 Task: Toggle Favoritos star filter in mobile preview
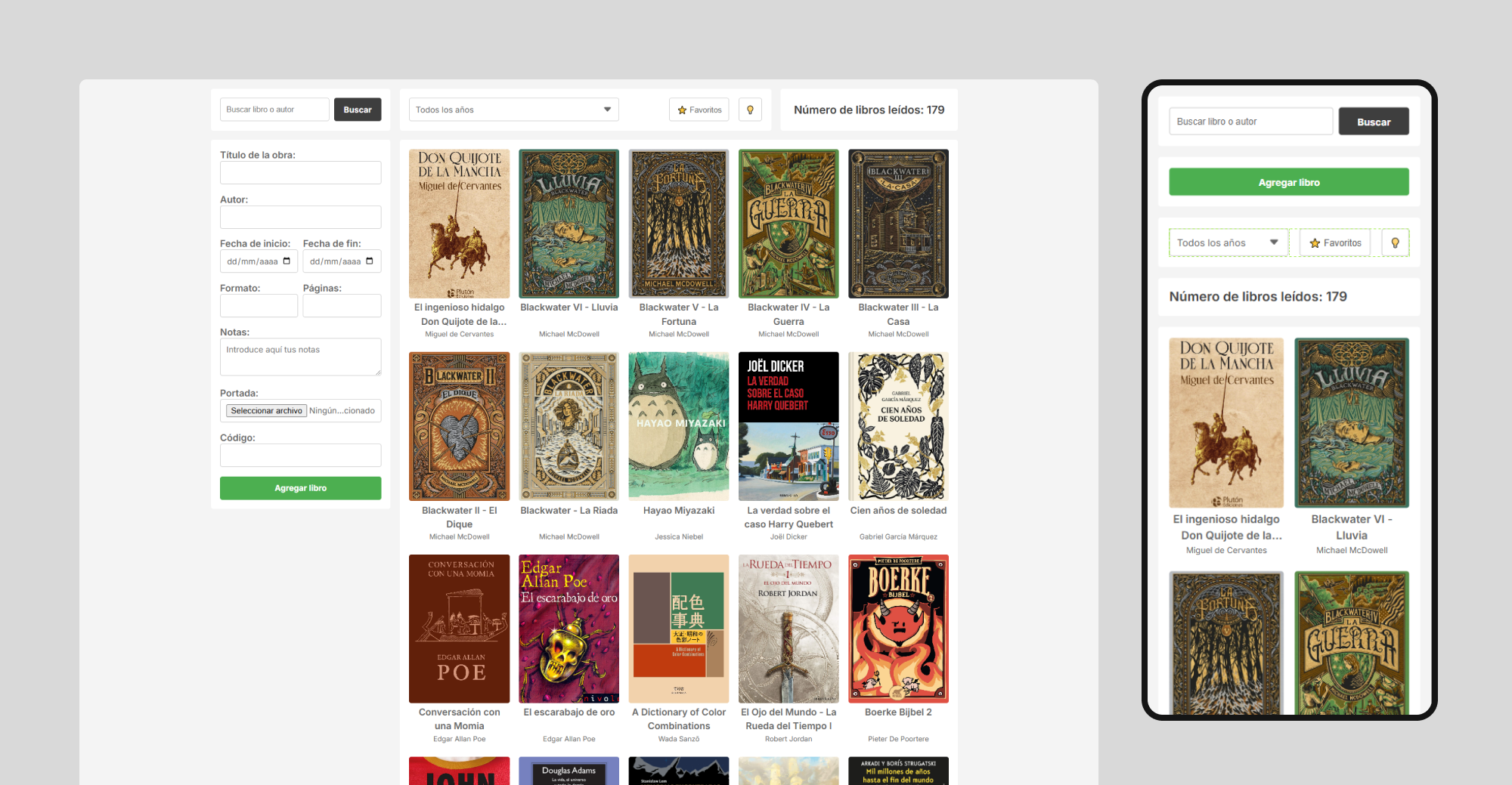point(1335,243)
